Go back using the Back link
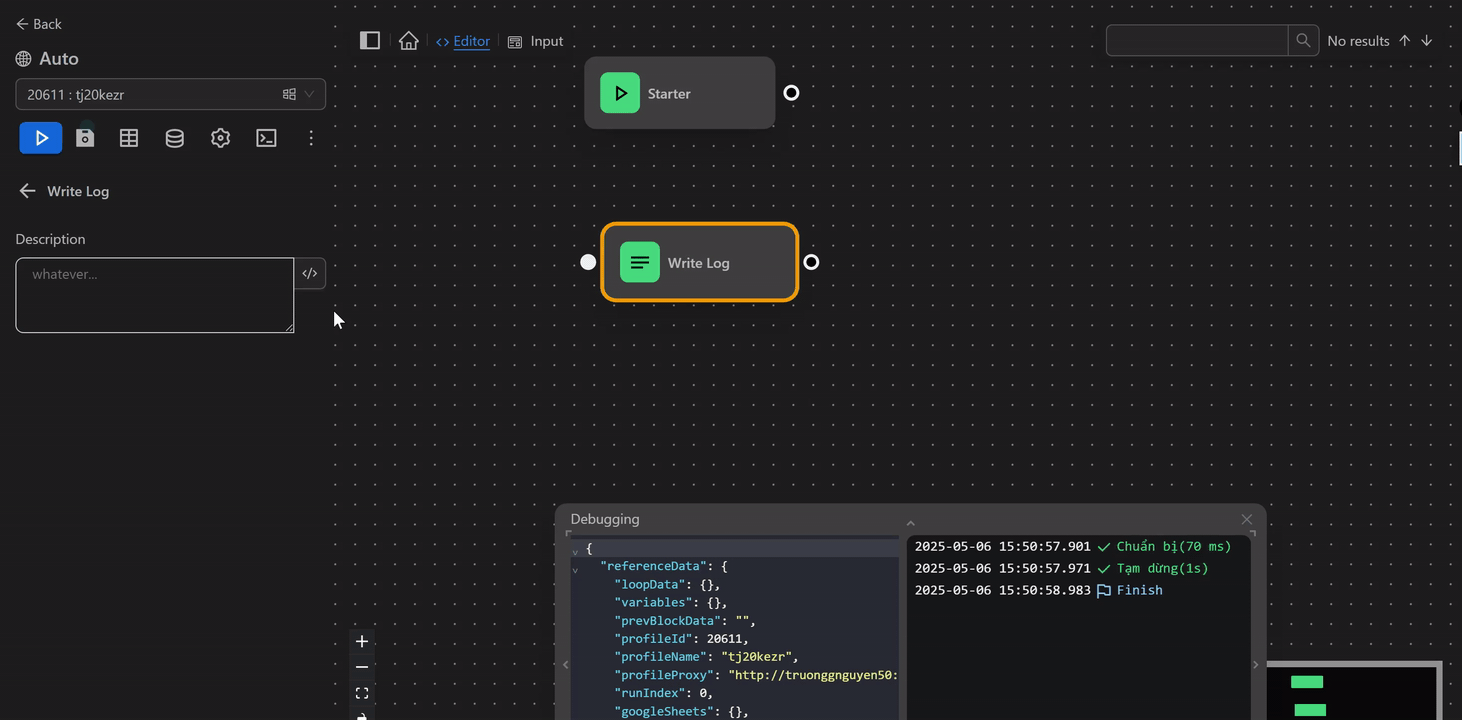 point(38,23)
